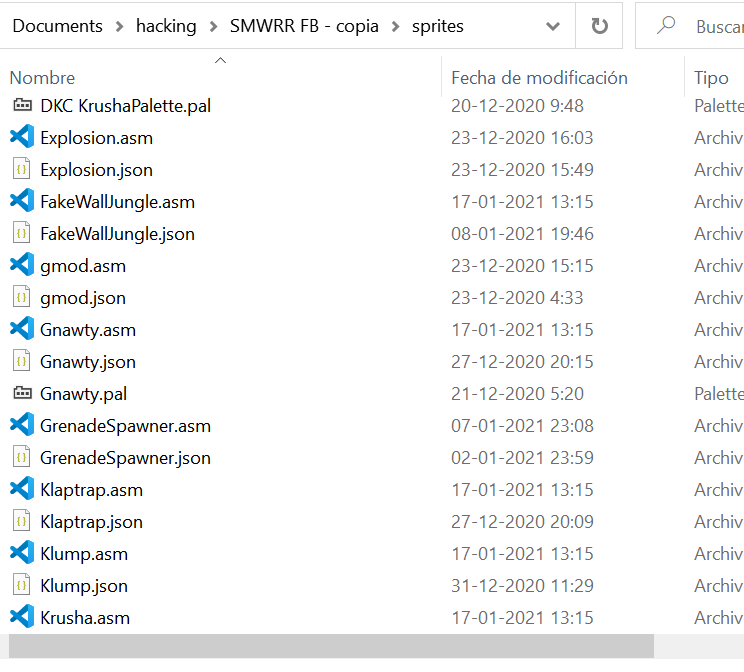Sort files by Nombre column
Image resolution: width=744 pixels, height=672 pixels.
pyautogui.click(x=42, y=78)
